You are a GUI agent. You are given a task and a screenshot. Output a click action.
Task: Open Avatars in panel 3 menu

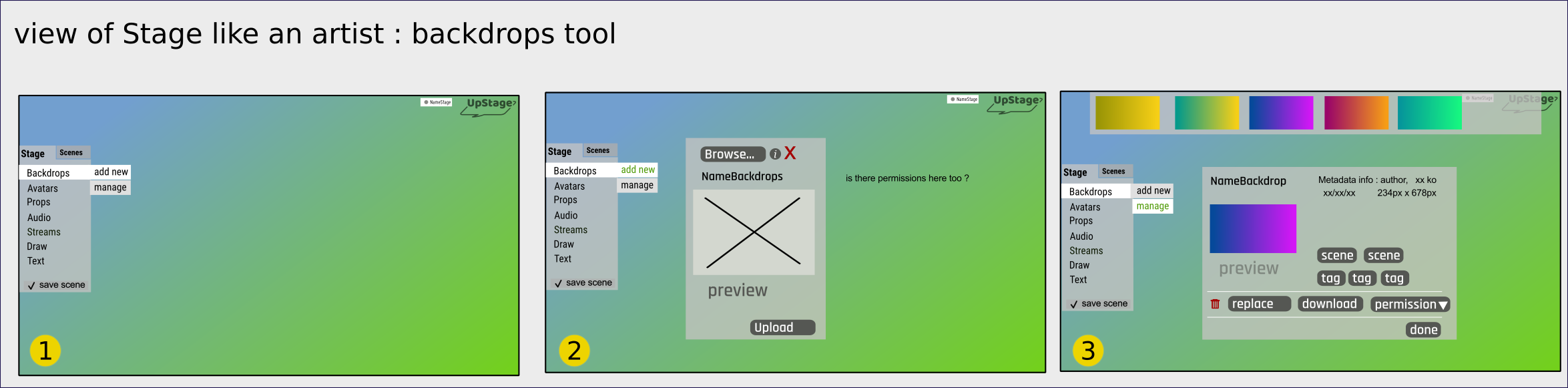click(1085, 207)
